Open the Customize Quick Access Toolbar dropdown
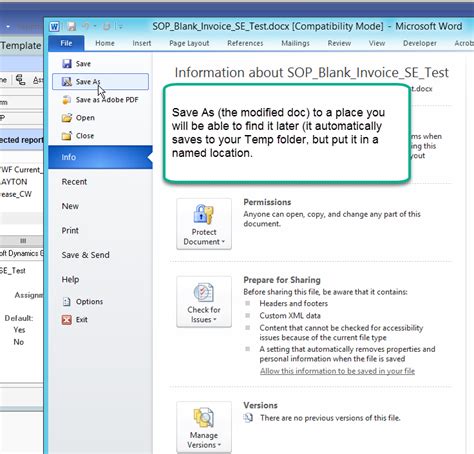This screenshot has width=474, height=454. click(120, 26)
